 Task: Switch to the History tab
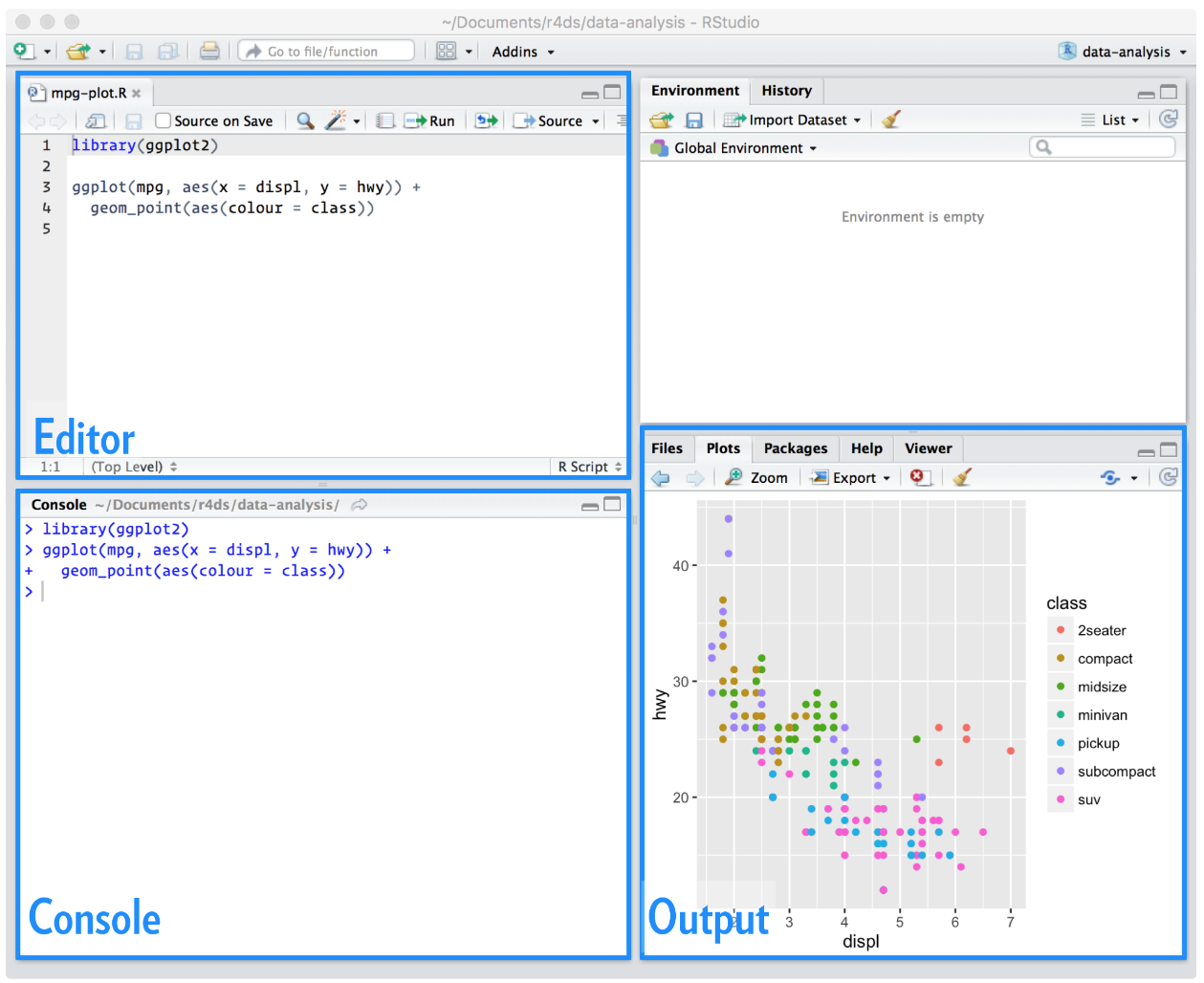pyautogui.click(x=787, y=91)
